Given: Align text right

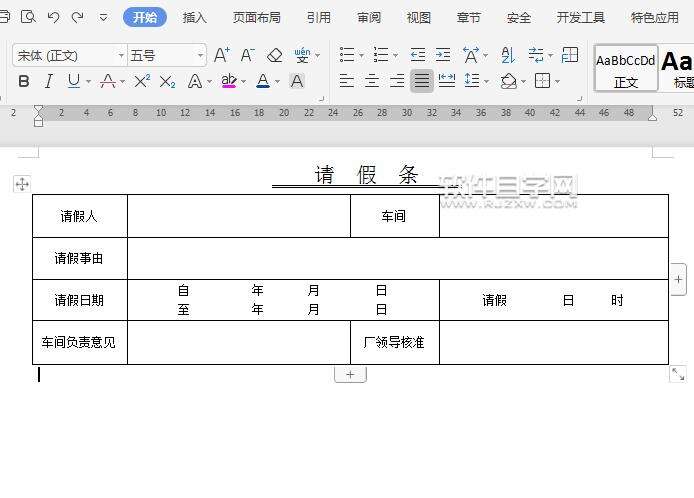Looking at the screenshot, I should point(397,81).
